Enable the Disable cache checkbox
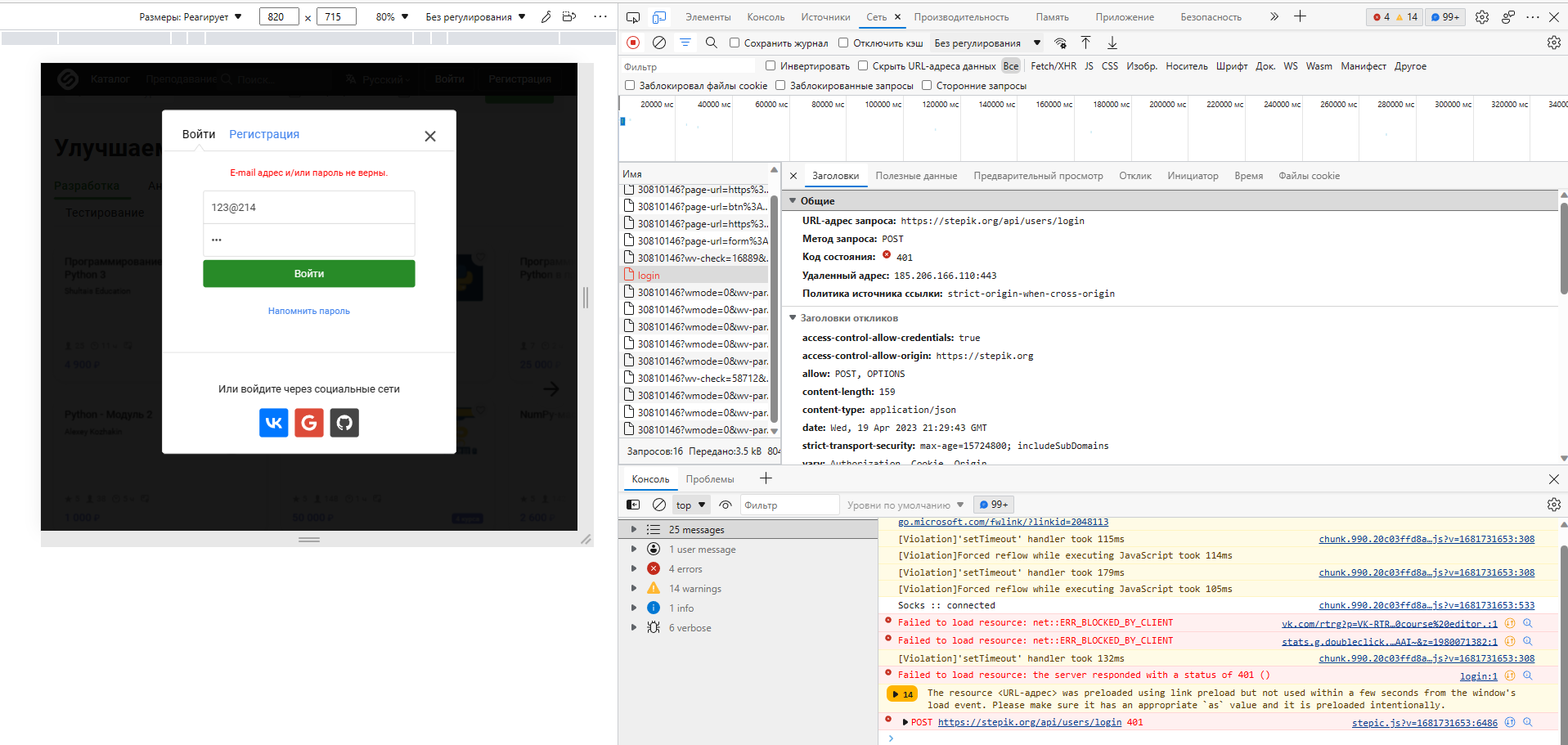This screenshot has width=1568, height=745. tap(843, 43)
